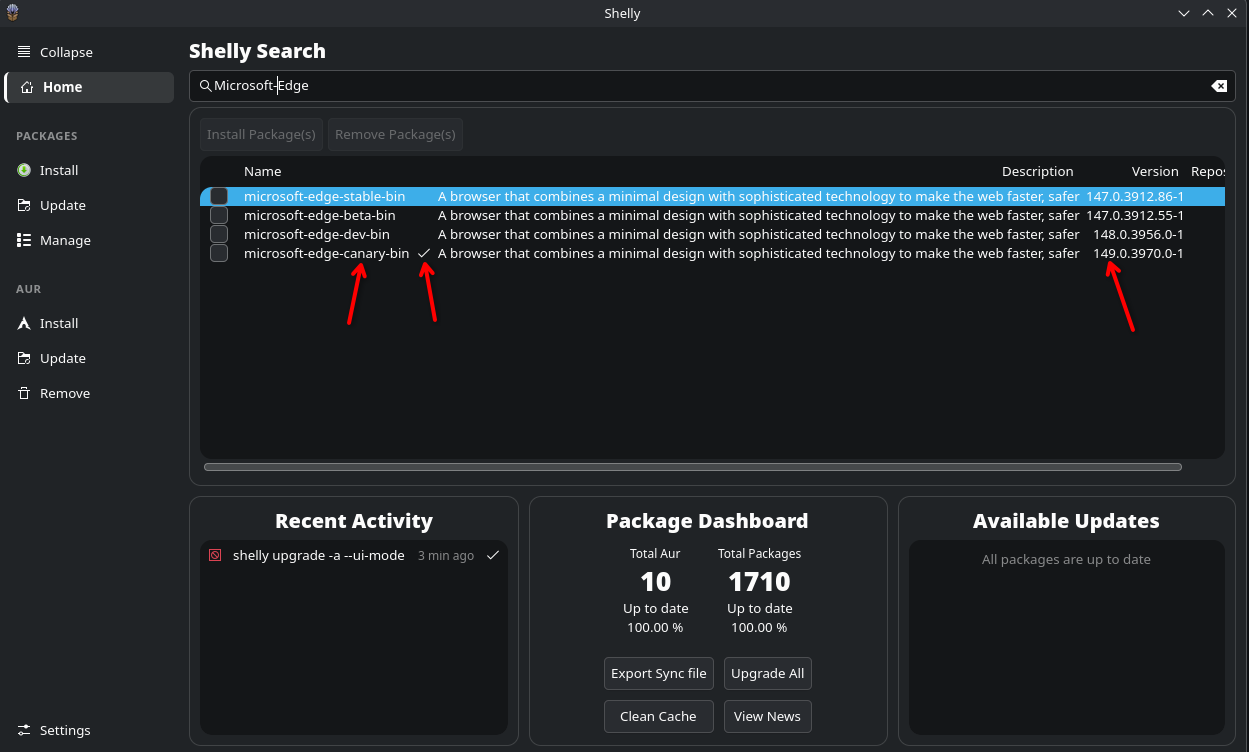Clear the search field with backspace icon
Viewport: 1249px width, 752px height.
pyautogui.click(x=1219, y=86)
